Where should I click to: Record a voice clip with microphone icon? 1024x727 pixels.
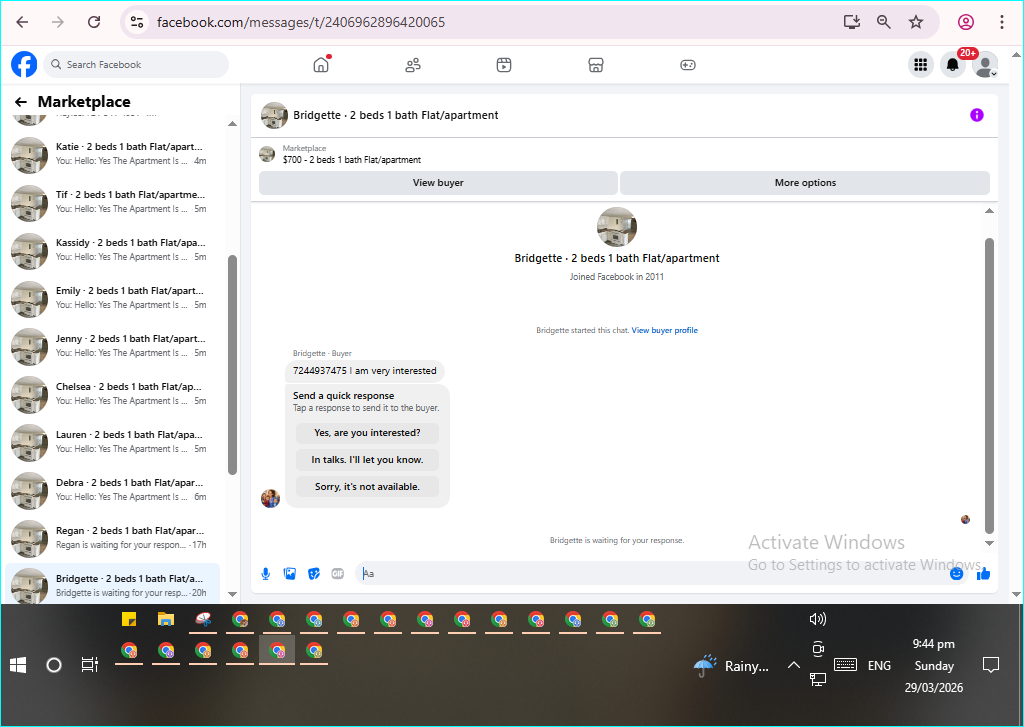tap(266, 574)
